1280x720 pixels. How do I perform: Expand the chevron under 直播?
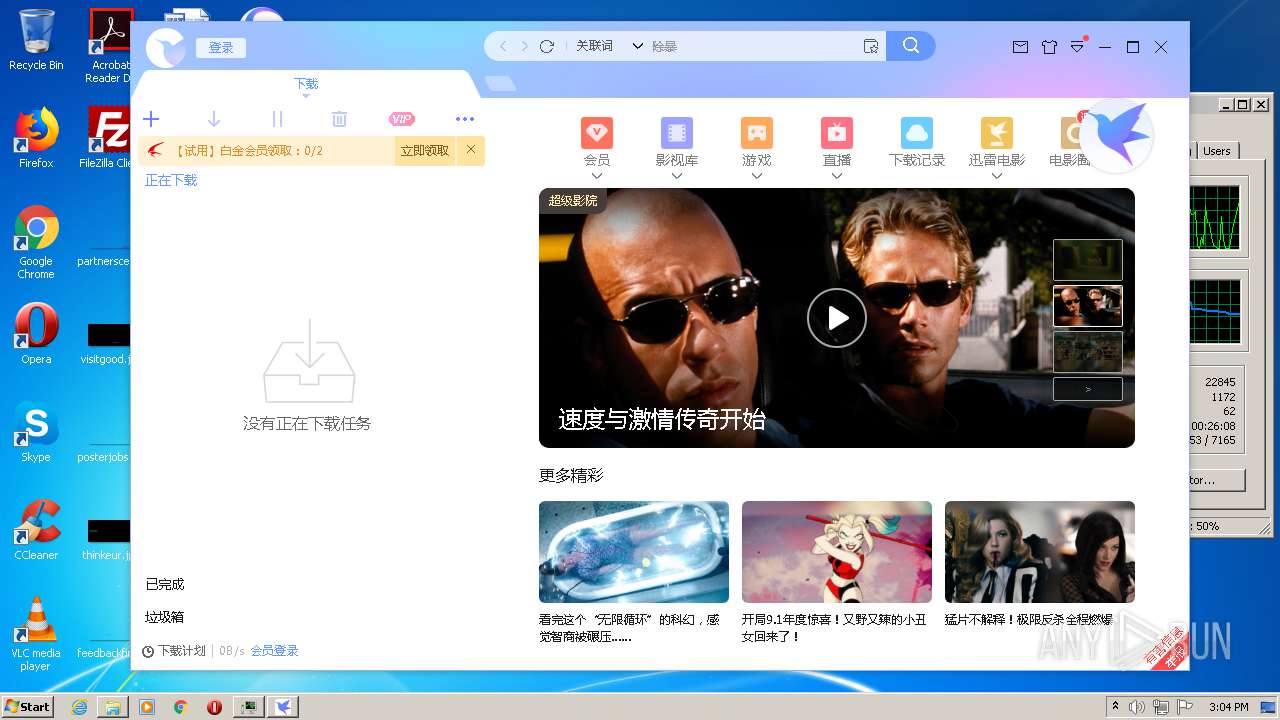pos(837,176)
